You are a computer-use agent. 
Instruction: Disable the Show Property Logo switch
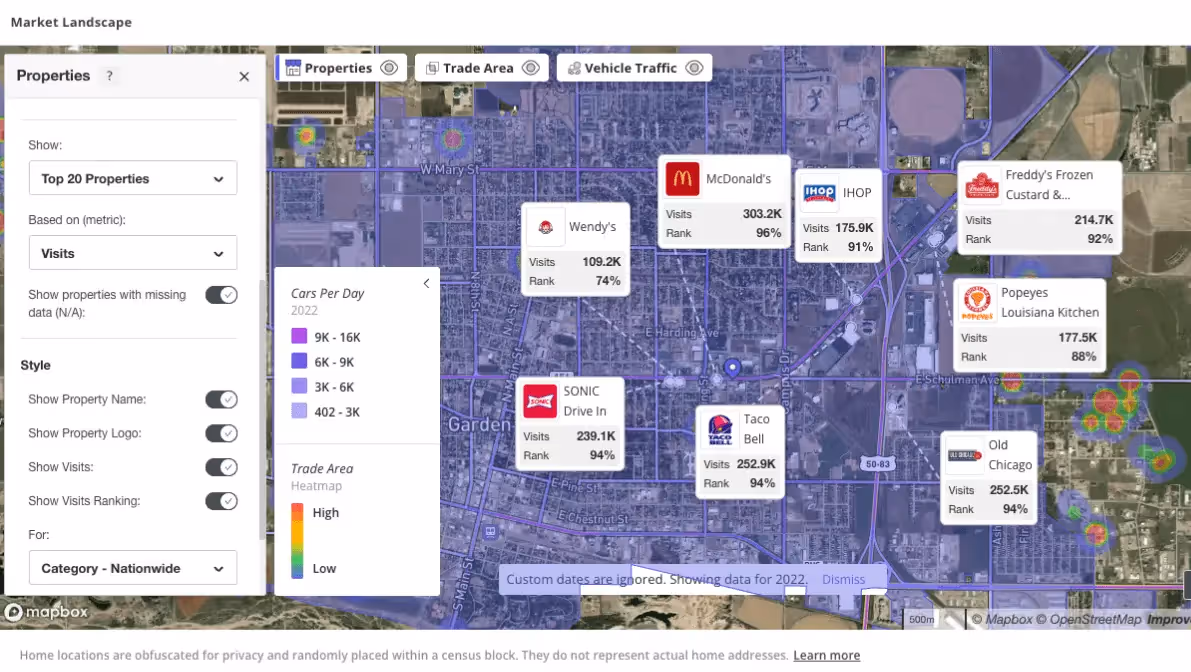coord(221,433)
